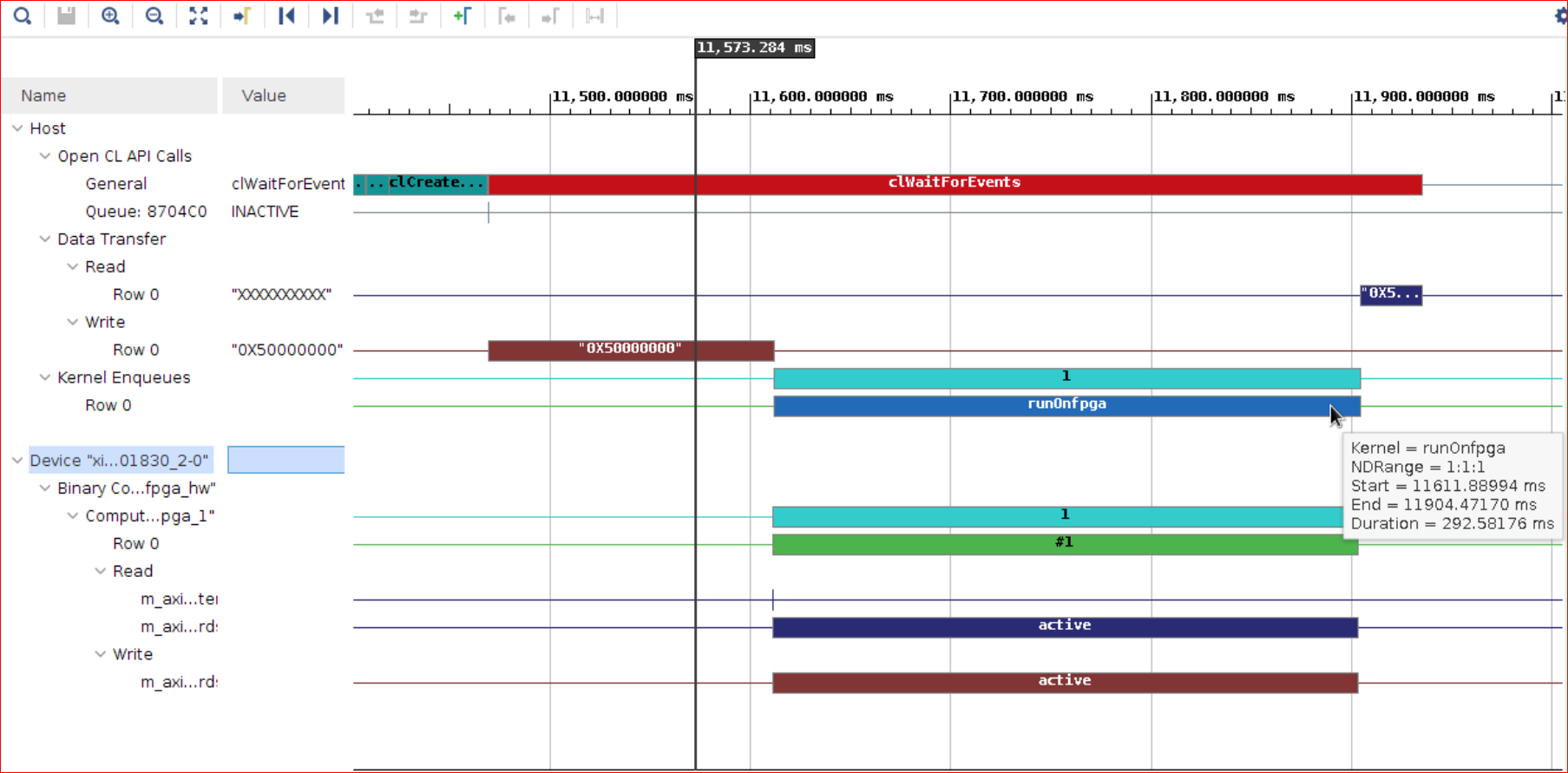Click the Zoom Fit icon
The image size is (1568, 773).
point(199,16)
